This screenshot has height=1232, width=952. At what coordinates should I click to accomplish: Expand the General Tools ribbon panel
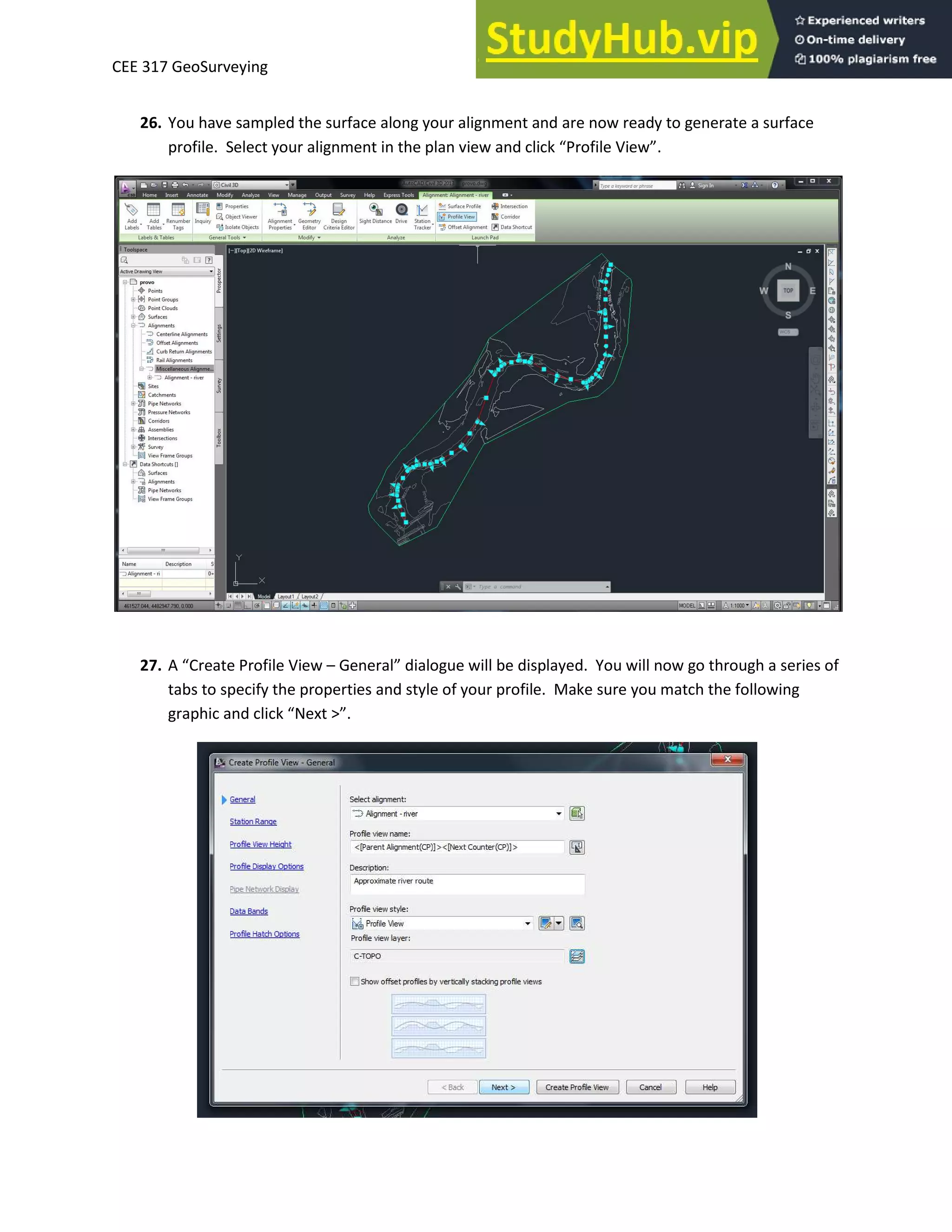tap(227, 238)
